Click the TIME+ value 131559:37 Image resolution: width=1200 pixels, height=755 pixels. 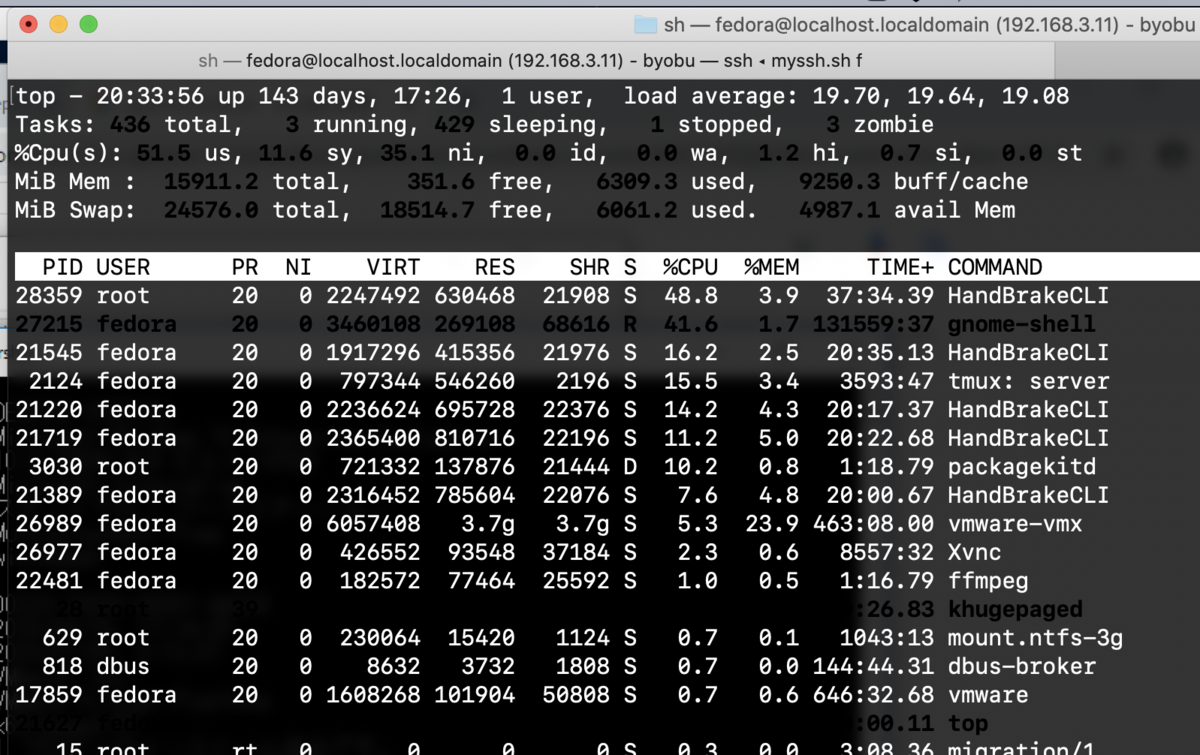click(873, 324)
